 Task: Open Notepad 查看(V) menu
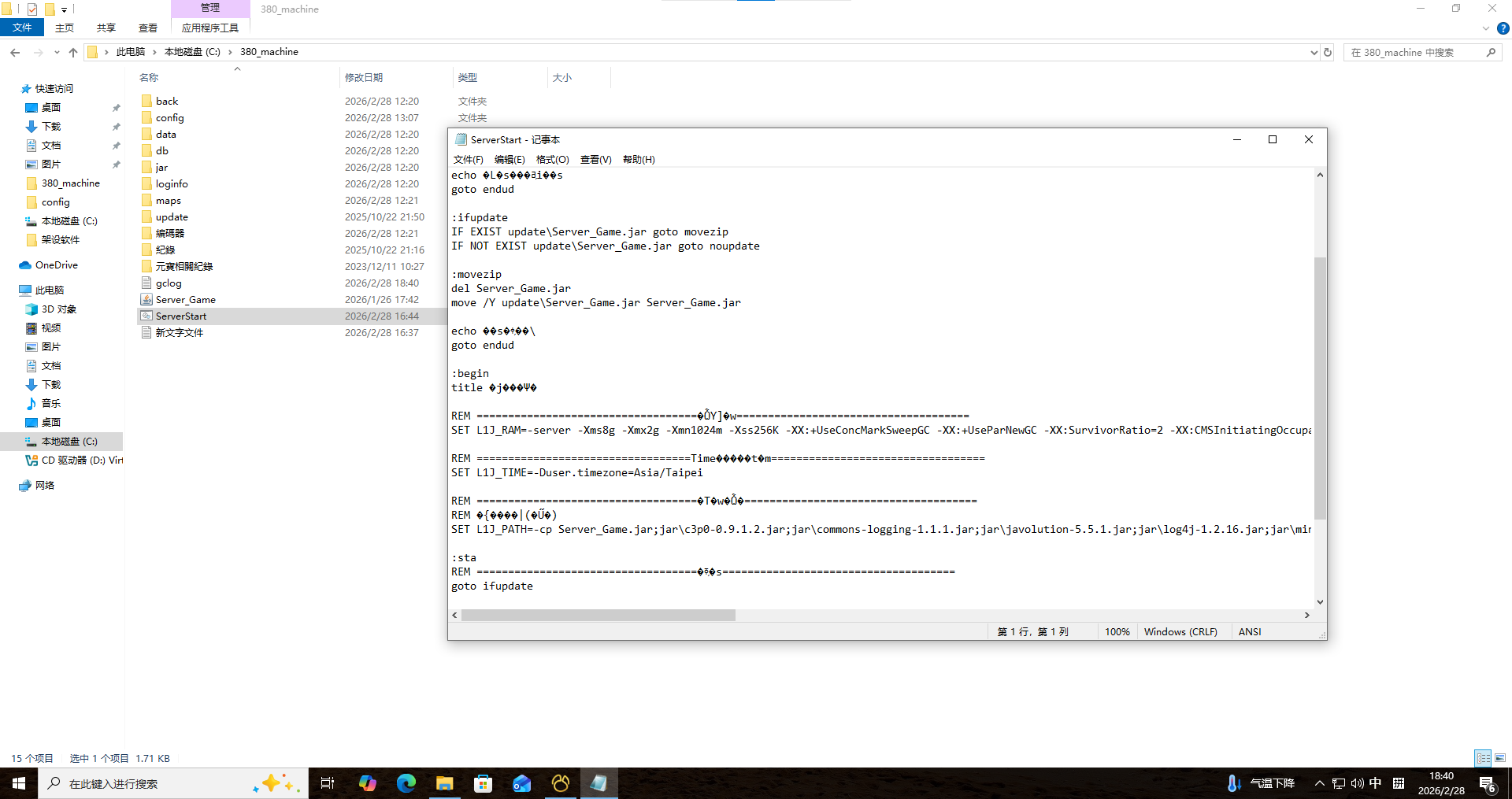tap(596, 159)
